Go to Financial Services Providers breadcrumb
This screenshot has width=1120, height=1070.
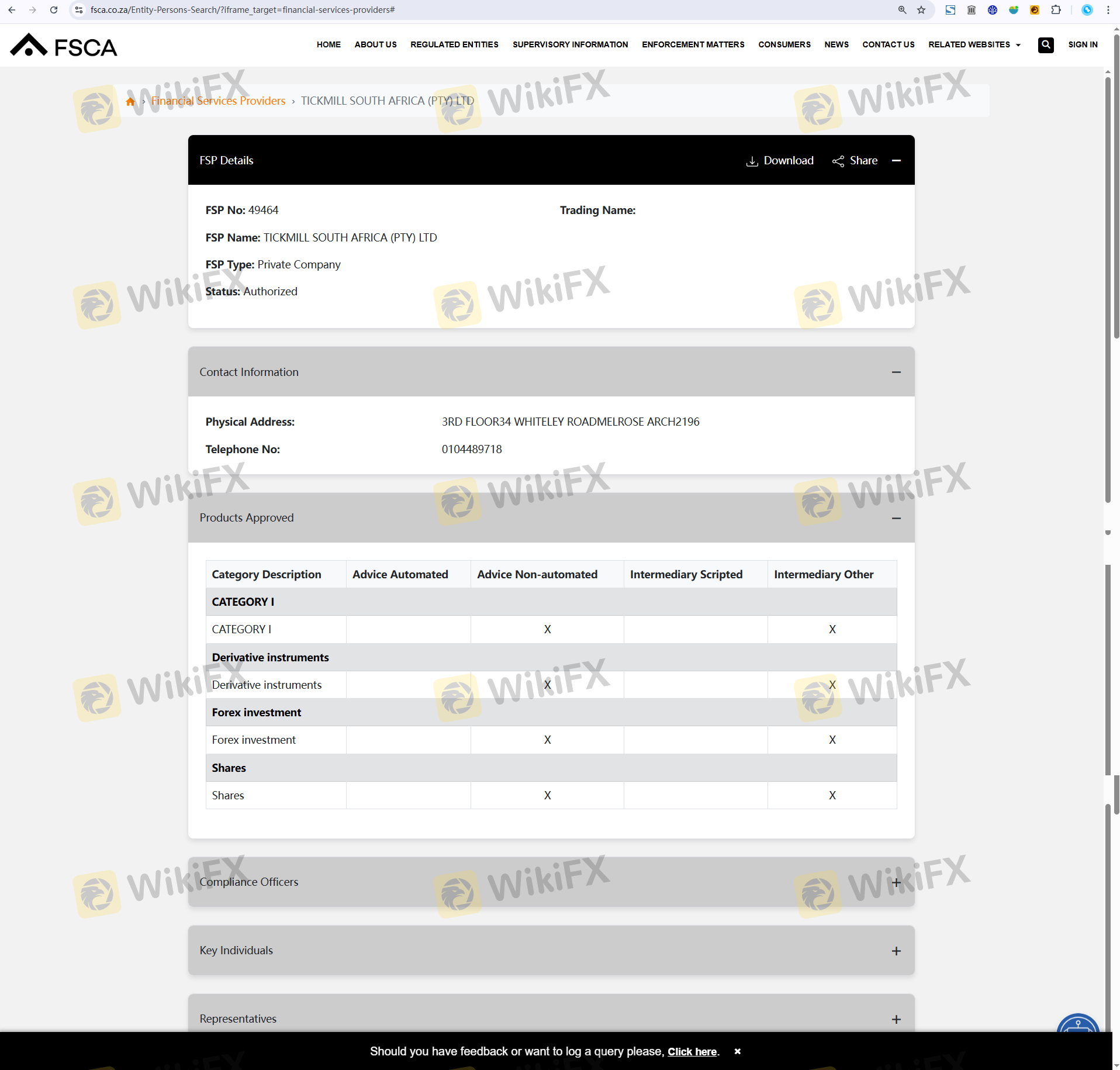pyautogui.click(x=218, y=101)
